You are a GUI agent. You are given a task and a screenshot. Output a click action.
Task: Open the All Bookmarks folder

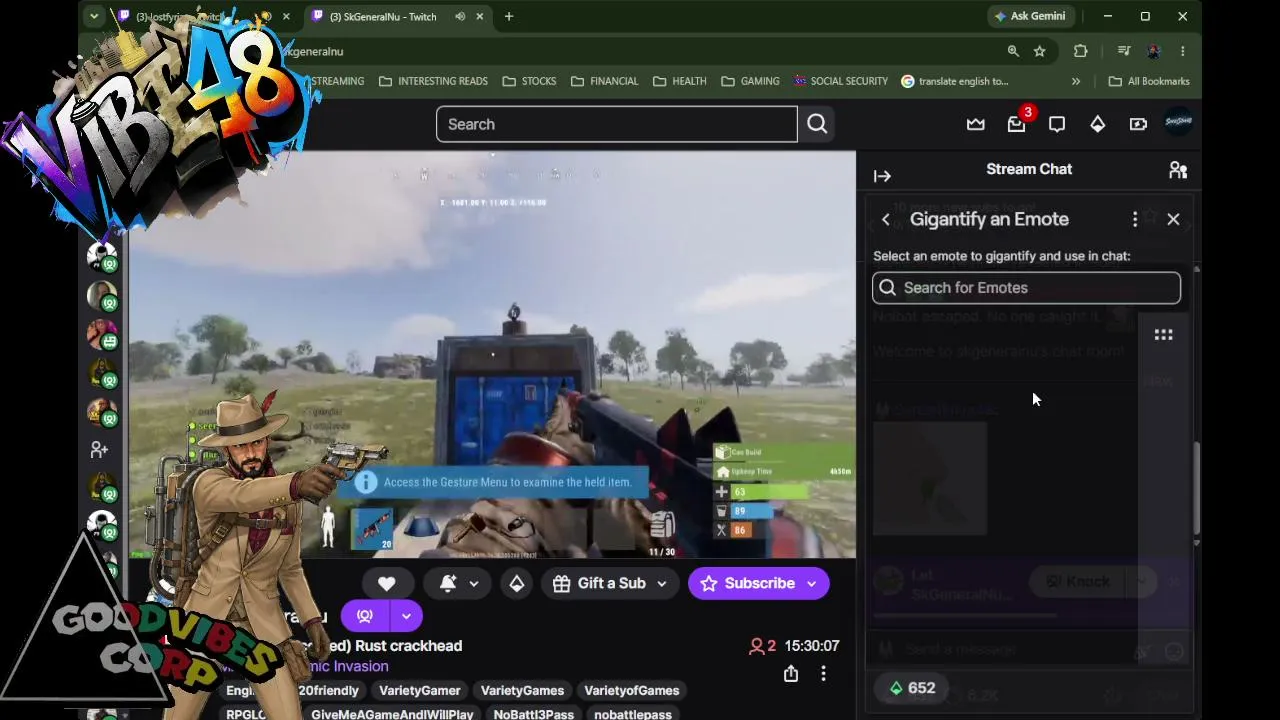pos(1149,81)
